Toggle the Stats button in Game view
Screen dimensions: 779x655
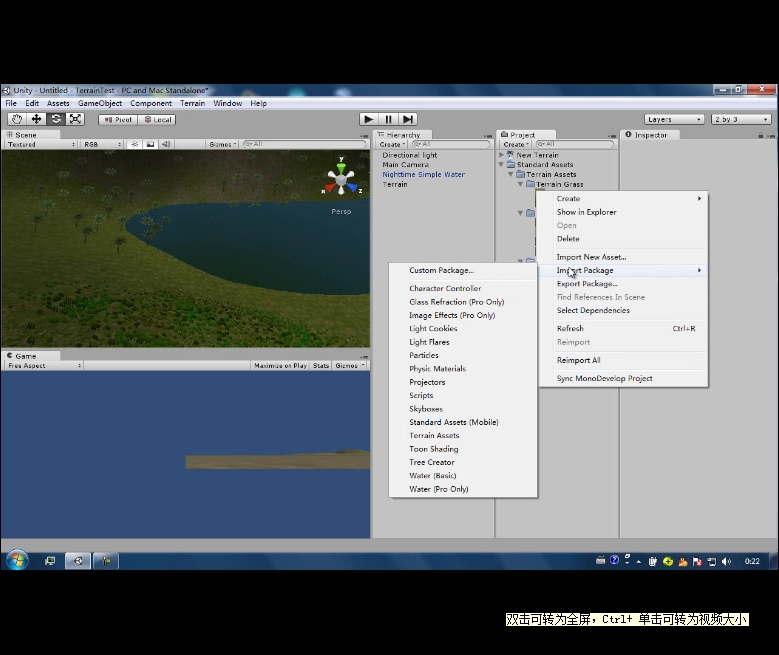click(321, 365)
